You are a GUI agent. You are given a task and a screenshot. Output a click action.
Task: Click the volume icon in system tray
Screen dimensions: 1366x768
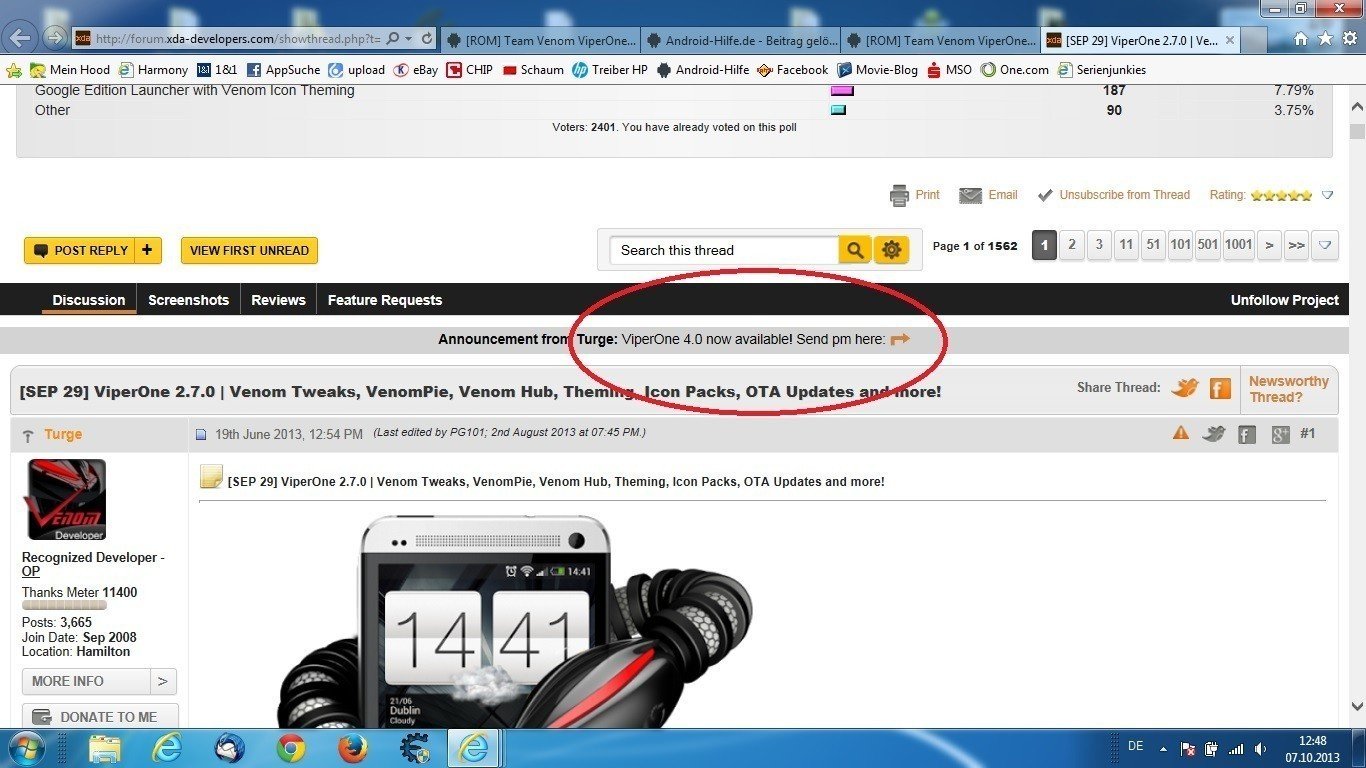(x=1260, y=748)
